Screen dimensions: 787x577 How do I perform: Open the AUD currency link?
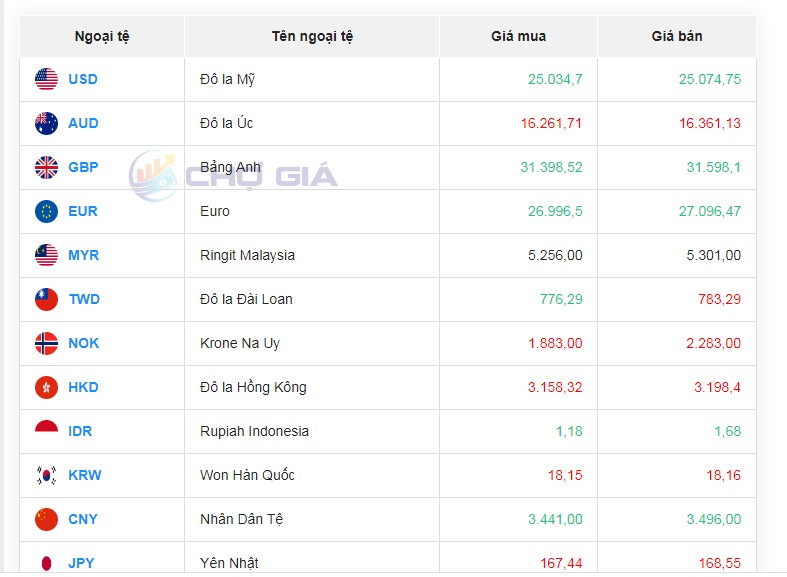click(83, 123)
